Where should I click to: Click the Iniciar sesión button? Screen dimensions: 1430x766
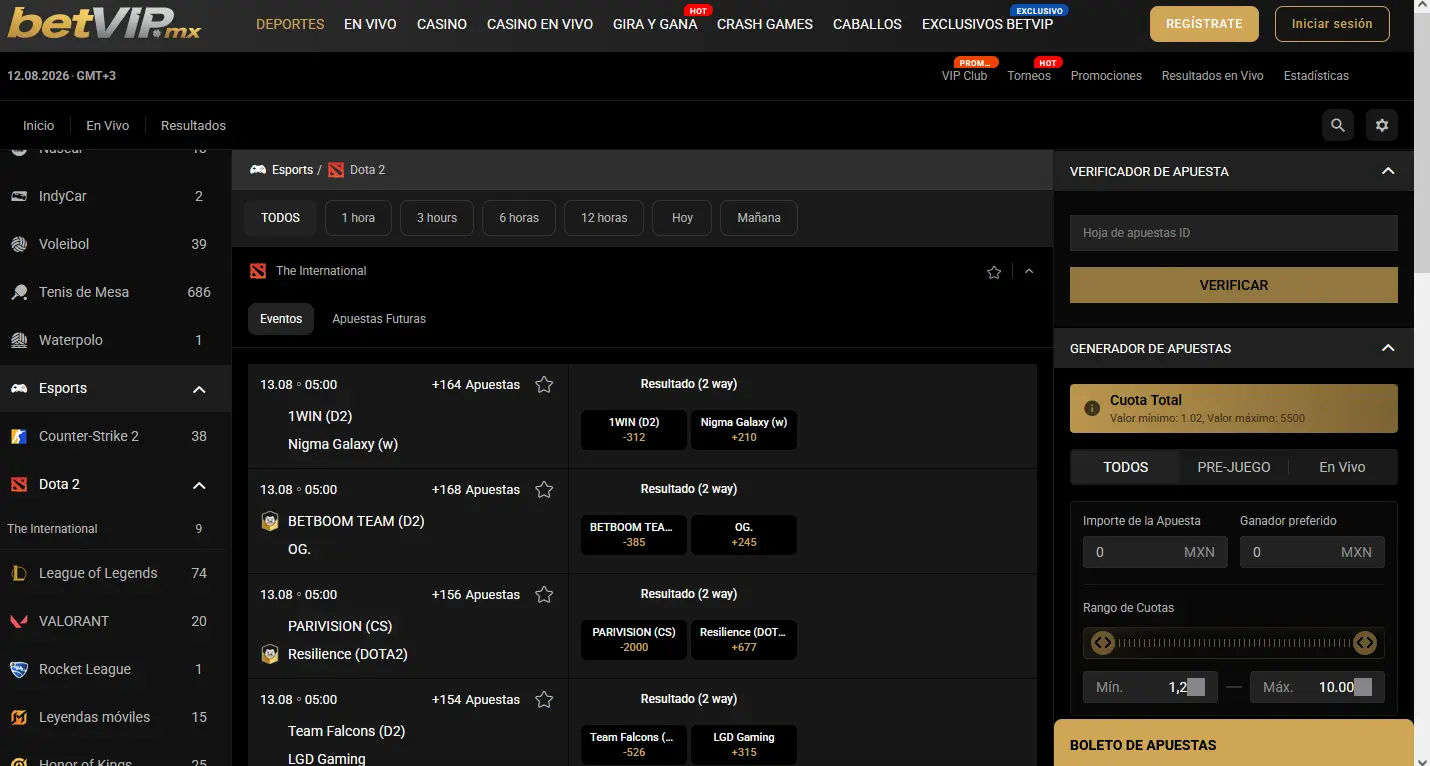[1332, 23]
